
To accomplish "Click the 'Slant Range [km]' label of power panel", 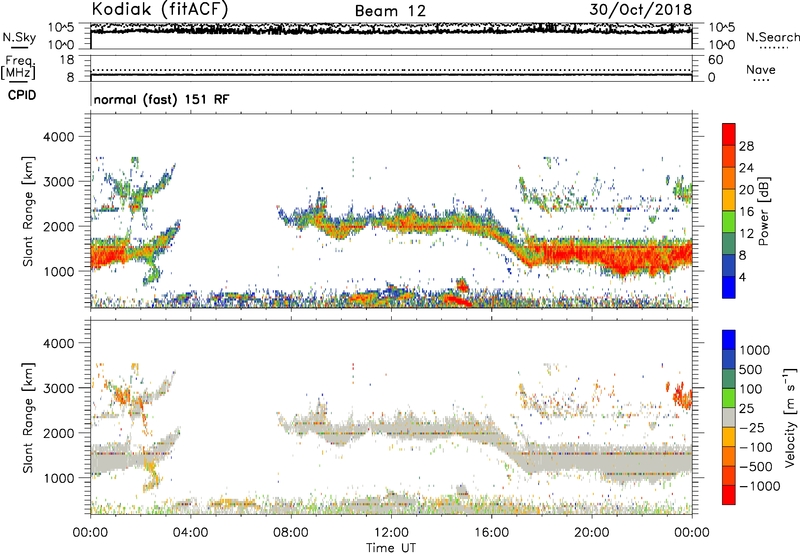I will tap(28, 211).
